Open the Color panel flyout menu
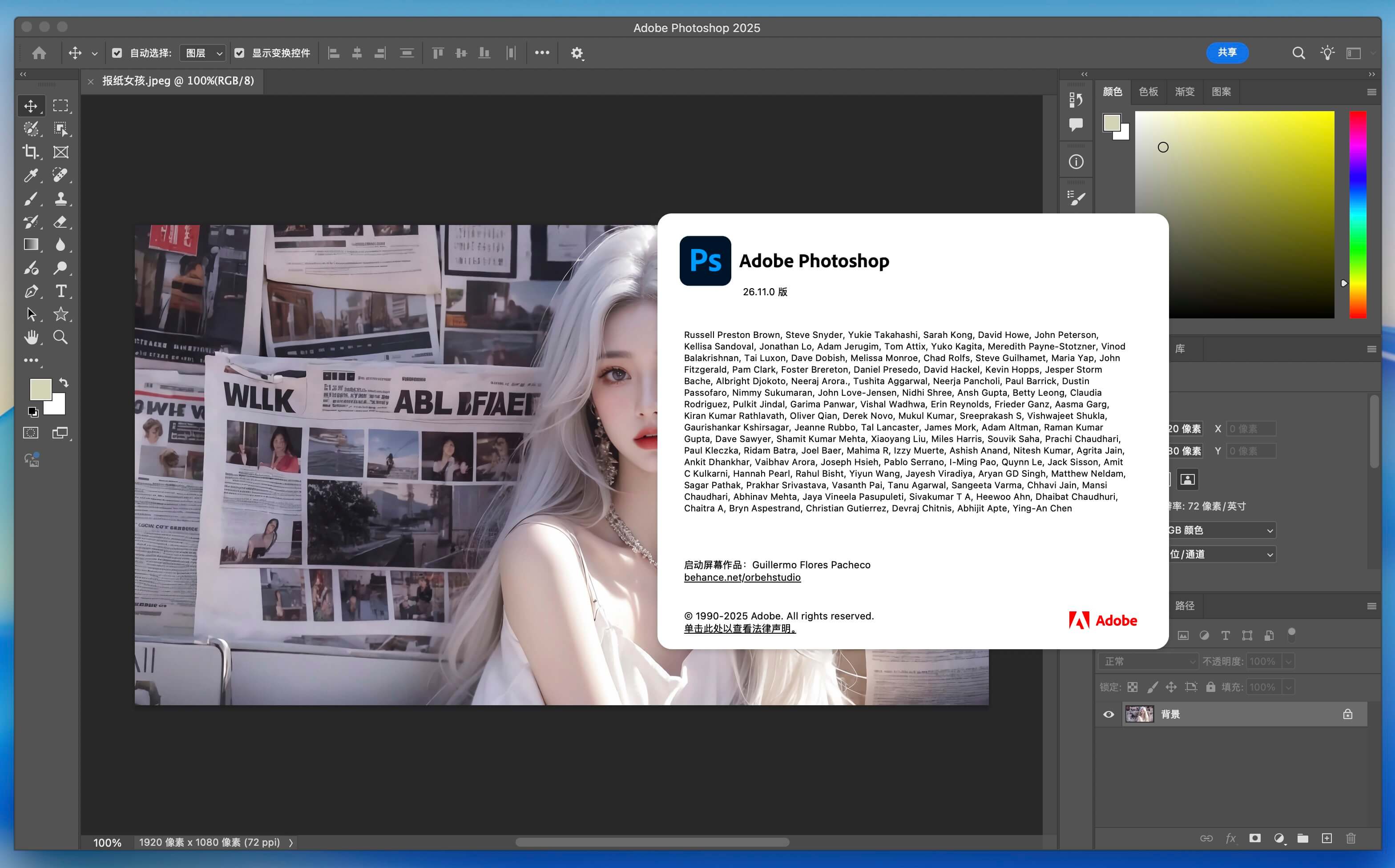 point(1371,92)
